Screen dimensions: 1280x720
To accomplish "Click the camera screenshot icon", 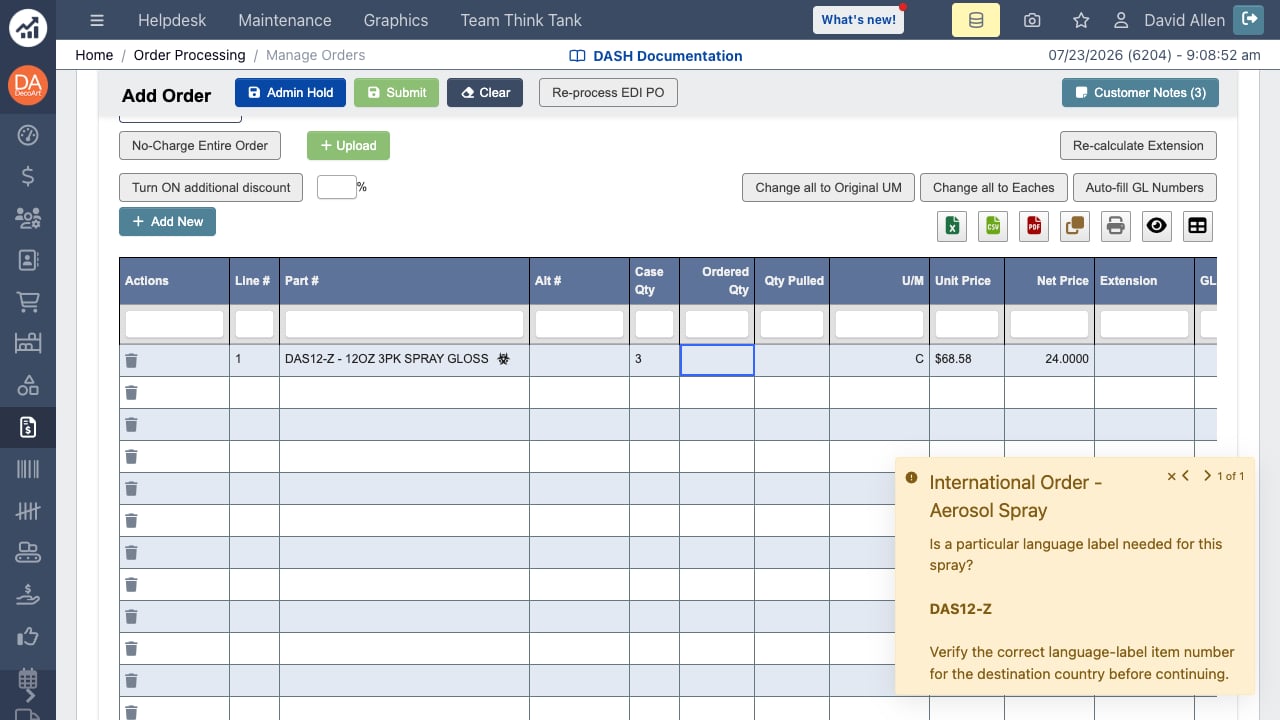I will point(1032,20).
